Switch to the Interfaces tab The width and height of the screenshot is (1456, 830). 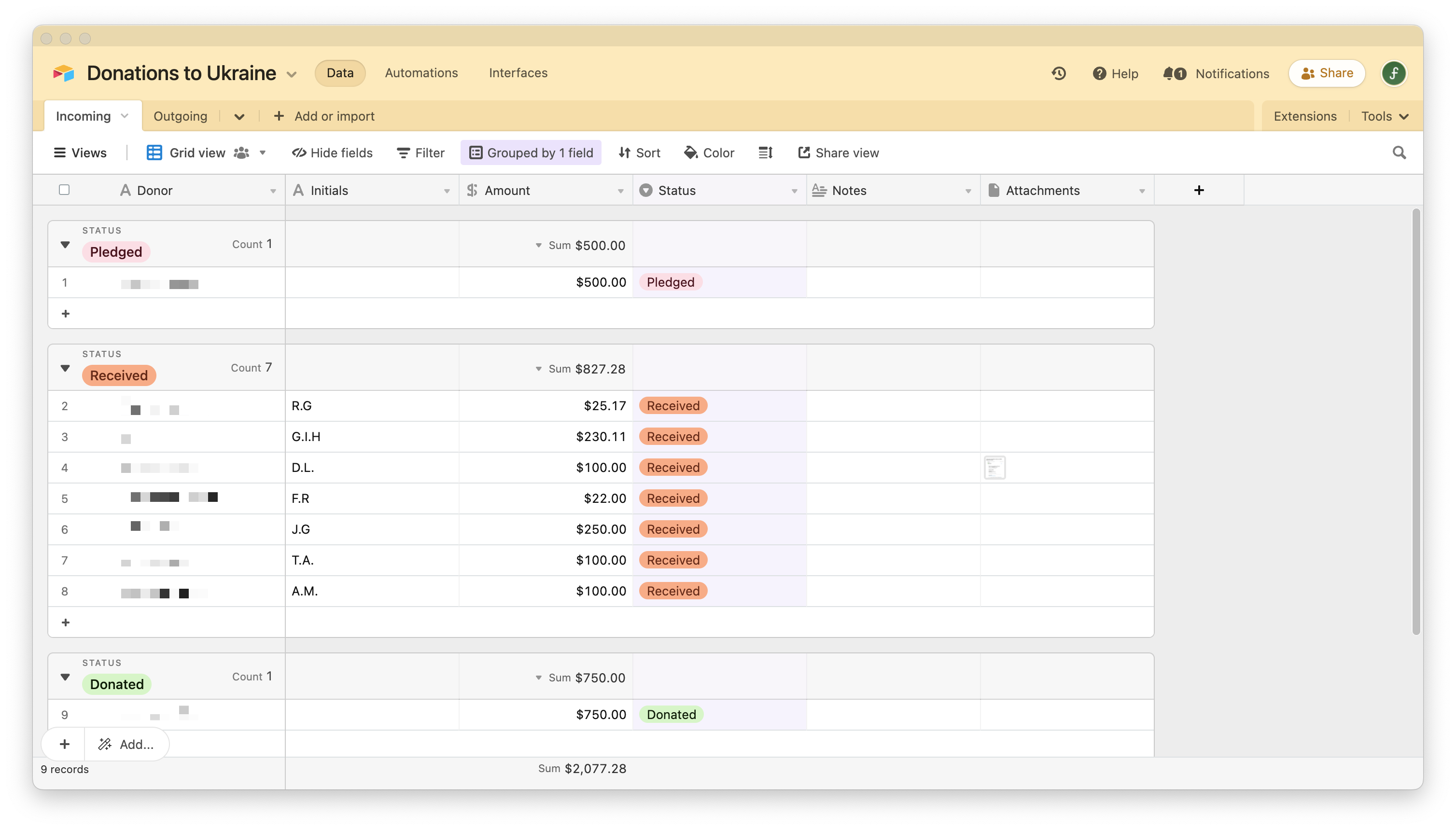[x=518, y=73]
